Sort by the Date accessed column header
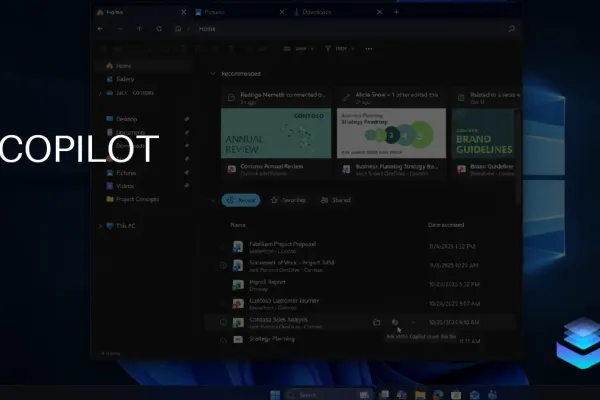This screenshot has width=600, height=400. coord(446,225)
